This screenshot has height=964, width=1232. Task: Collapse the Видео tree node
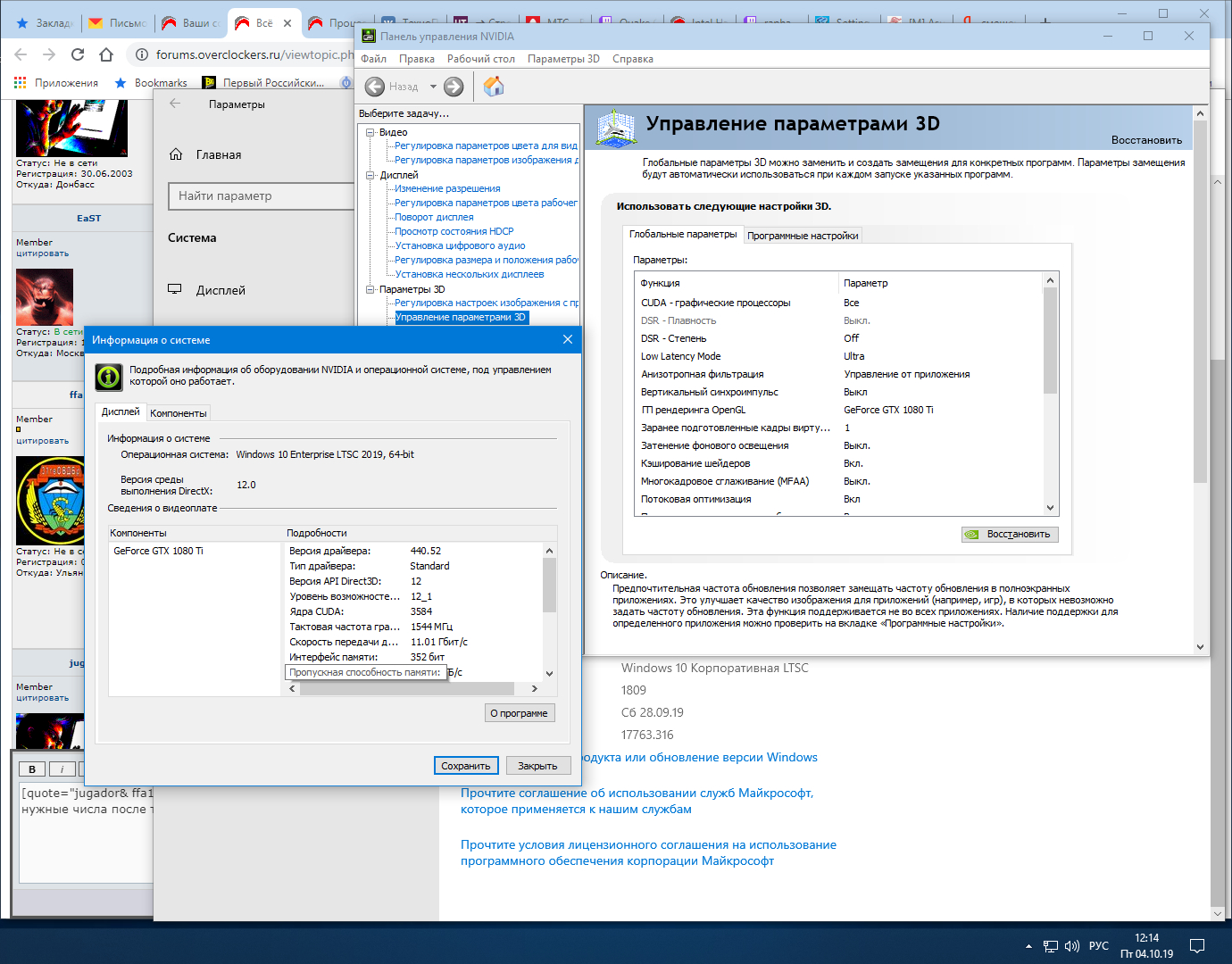370,132
